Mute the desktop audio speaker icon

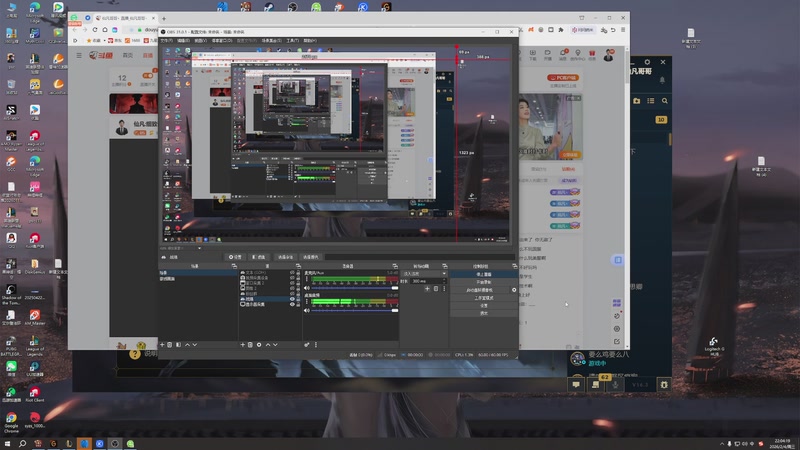click(x=307, y=310)
